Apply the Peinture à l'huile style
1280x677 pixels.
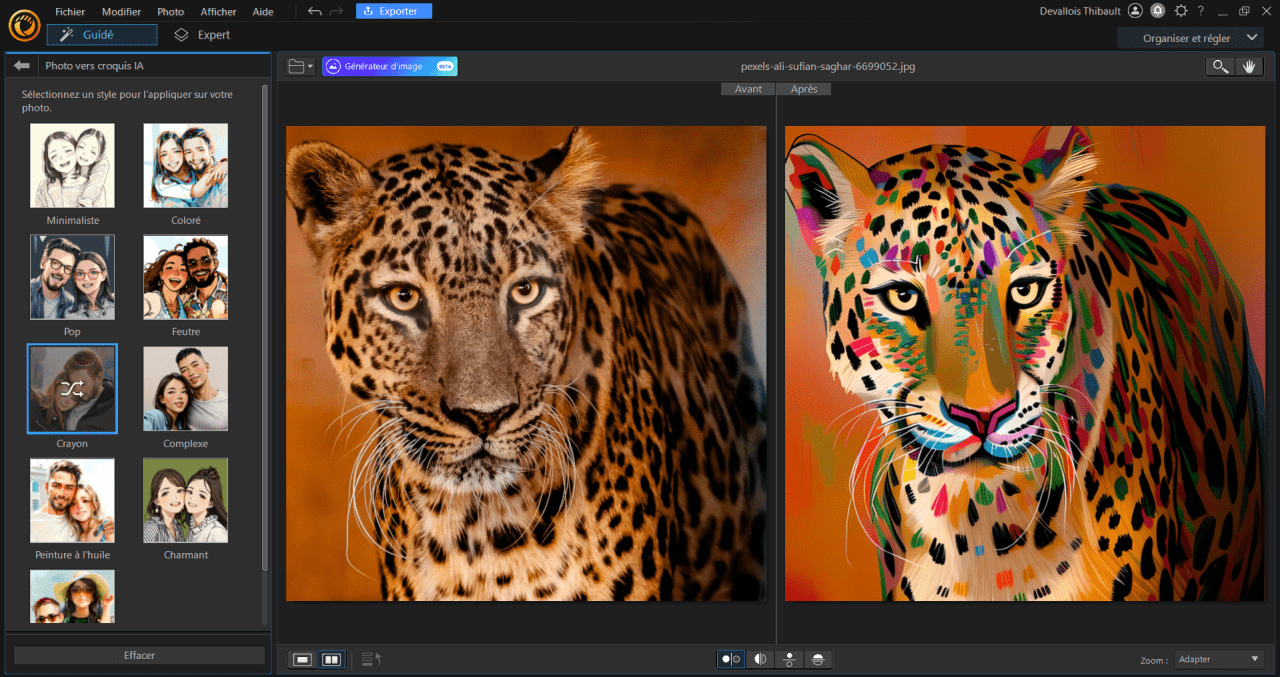[72, 500]
